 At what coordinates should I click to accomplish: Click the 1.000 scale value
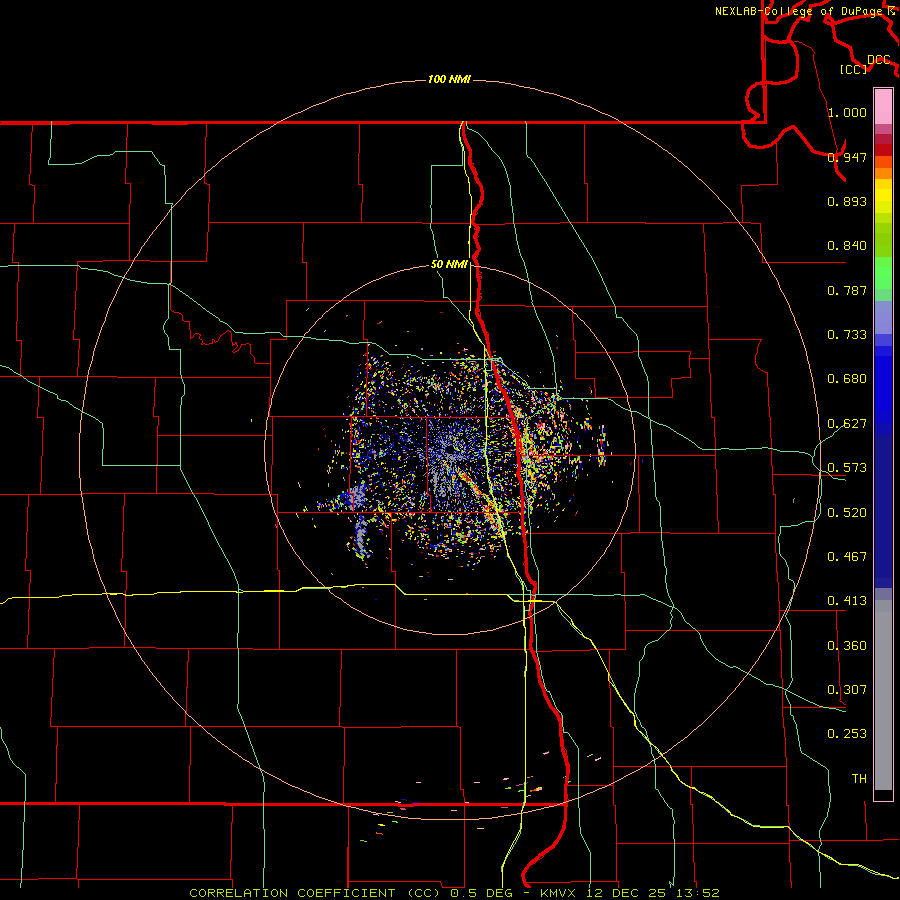pyautogui.click(x=847, y=112)
